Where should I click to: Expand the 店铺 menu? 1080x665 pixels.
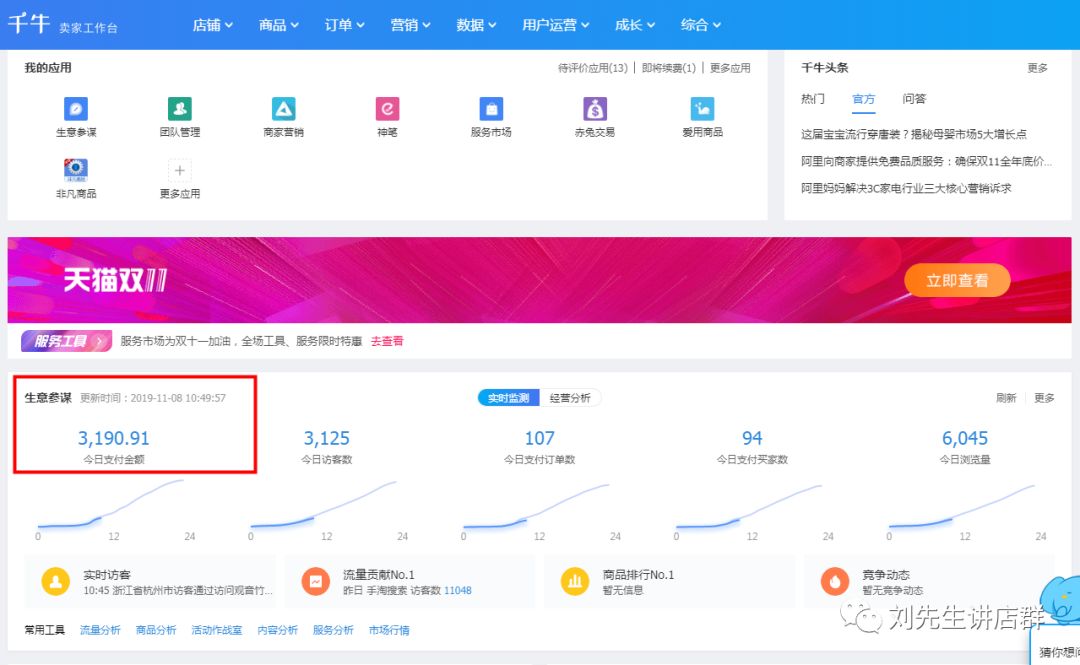213,25
